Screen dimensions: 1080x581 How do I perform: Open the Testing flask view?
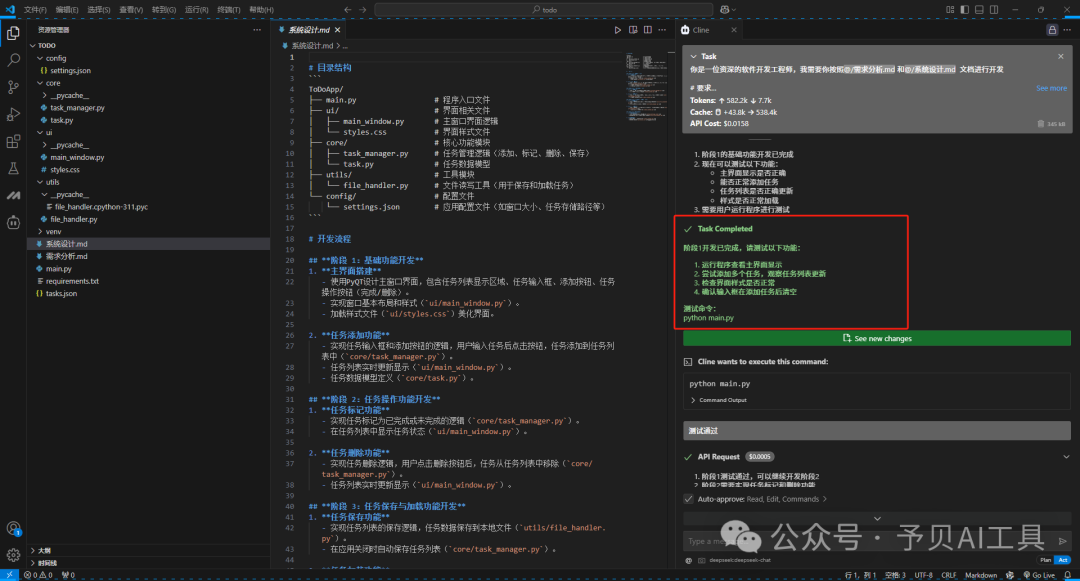pos(13,168)
